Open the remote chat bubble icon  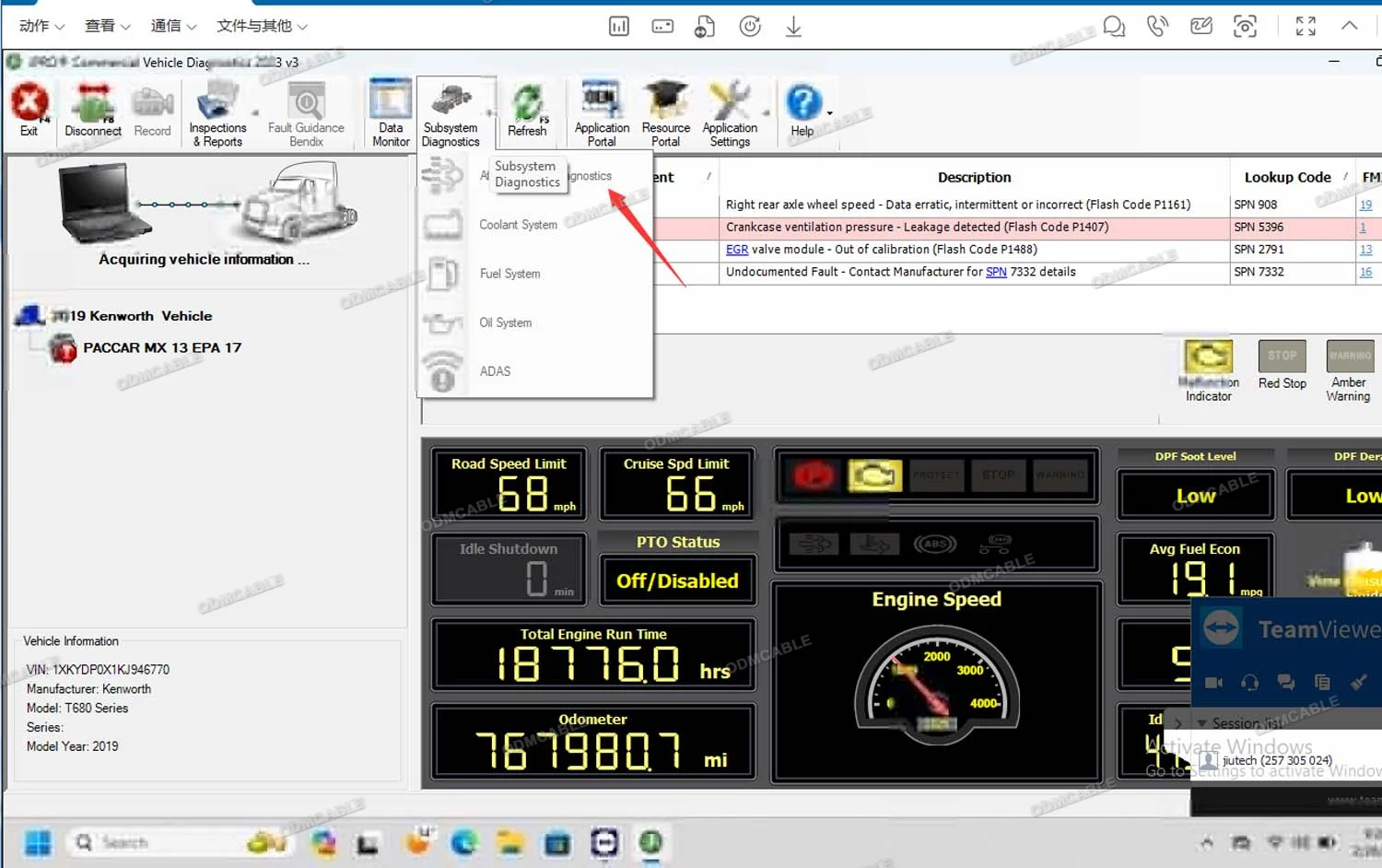1114,27
